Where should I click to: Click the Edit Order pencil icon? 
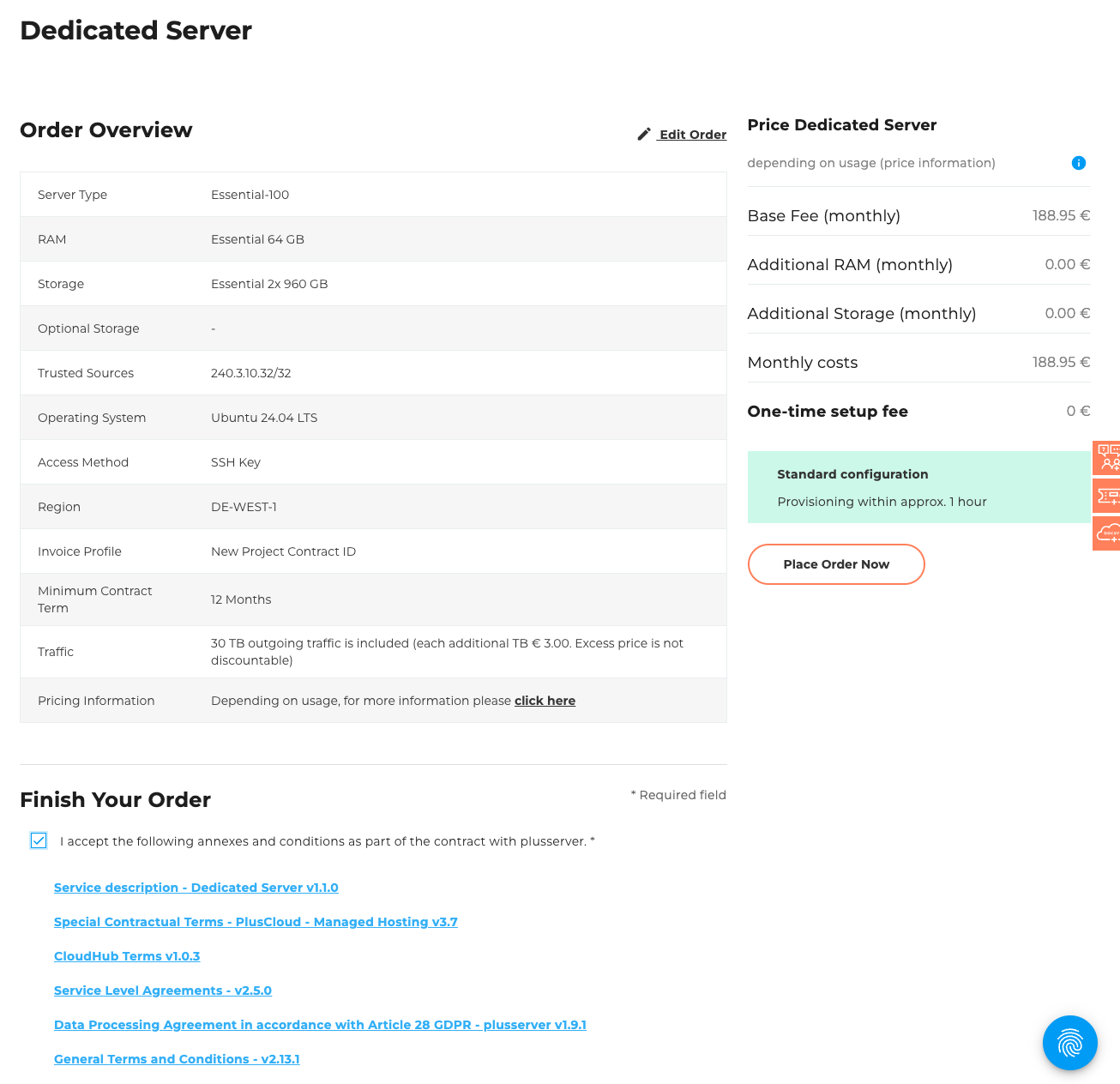point(644,134)
